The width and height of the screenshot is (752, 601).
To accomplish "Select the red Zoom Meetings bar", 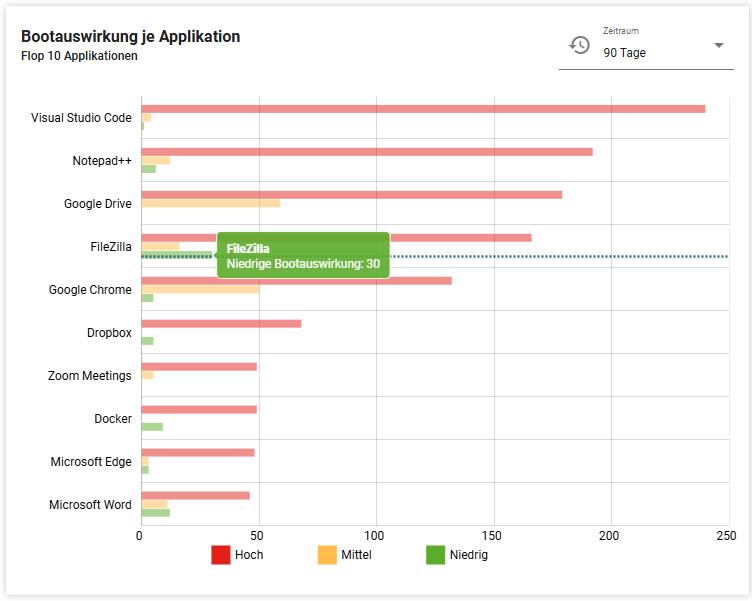I will (198, 366).
